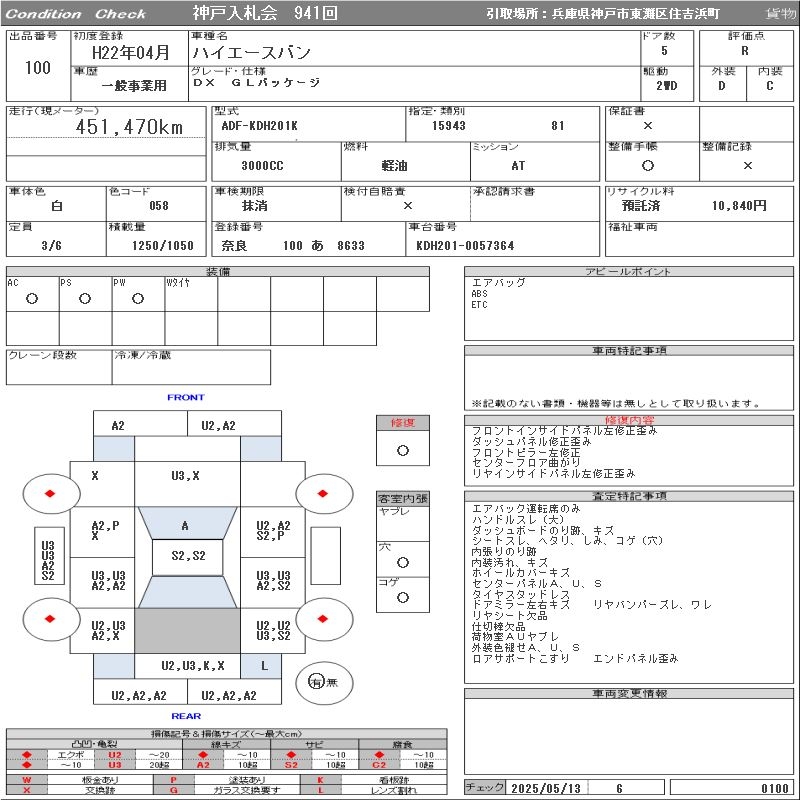Click the blue FRONT label above diagram

pos(185,398)
